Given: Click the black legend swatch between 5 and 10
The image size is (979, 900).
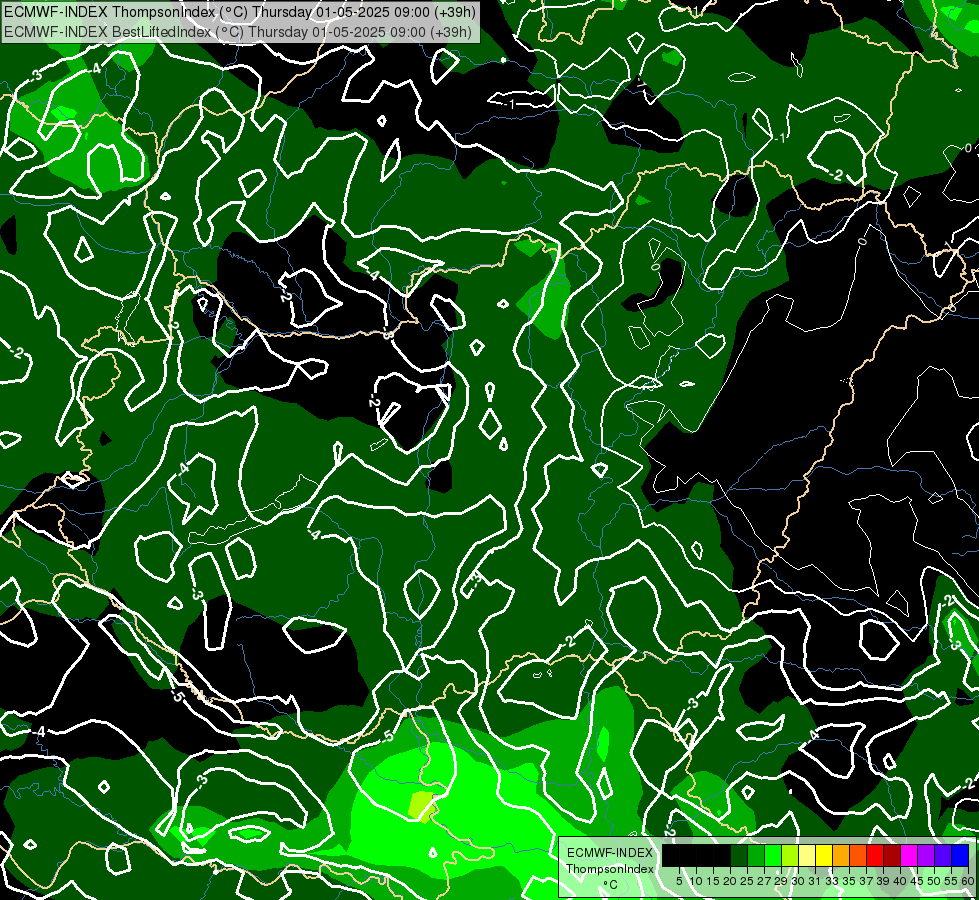Looking at the screenshot, I should point(688,855).
